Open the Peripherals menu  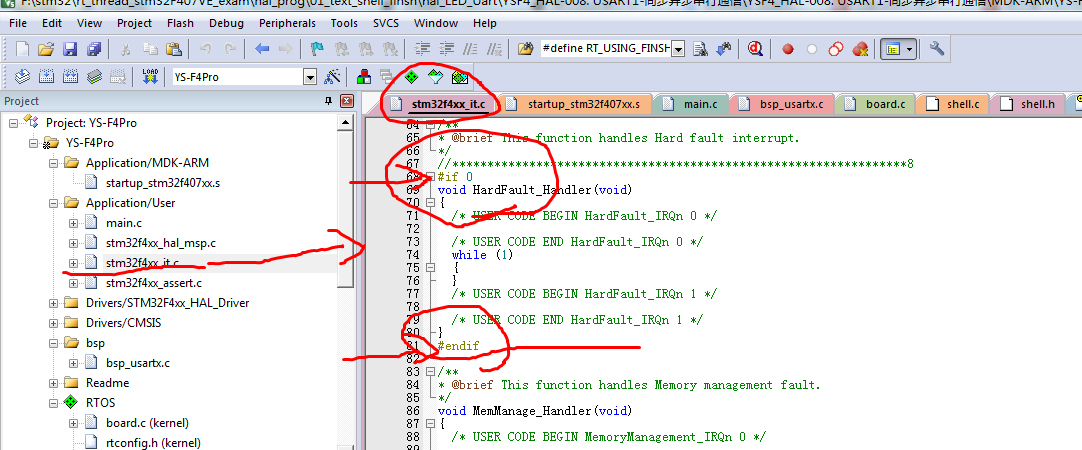287,23
